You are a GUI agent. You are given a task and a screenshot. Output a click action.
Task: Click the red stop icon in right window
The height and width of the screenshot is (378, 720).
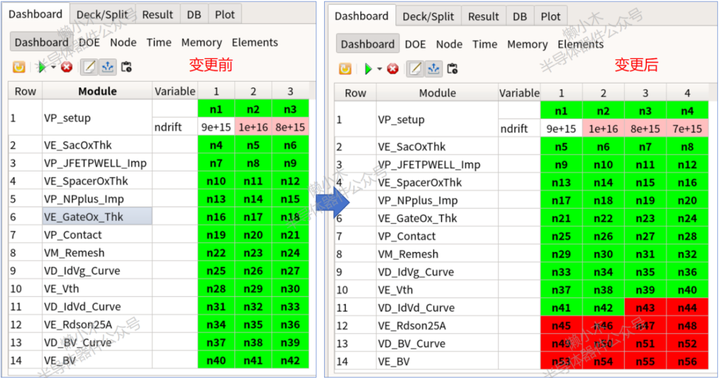(x=393, y=69)
